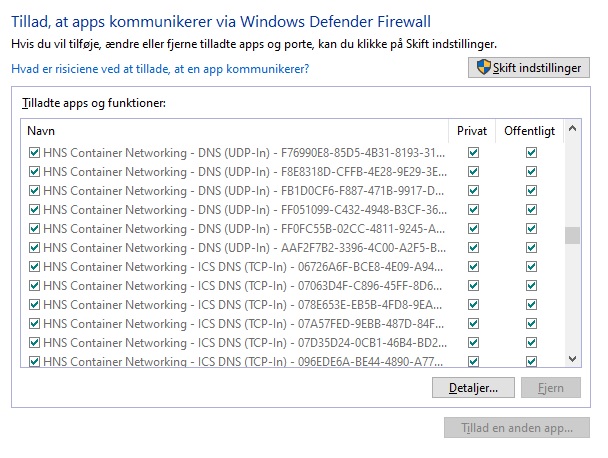Toggle name checkbox for 07A57FED-9EBB rule
The height and width of the screenshot is (458, 608).
point(34,323)
